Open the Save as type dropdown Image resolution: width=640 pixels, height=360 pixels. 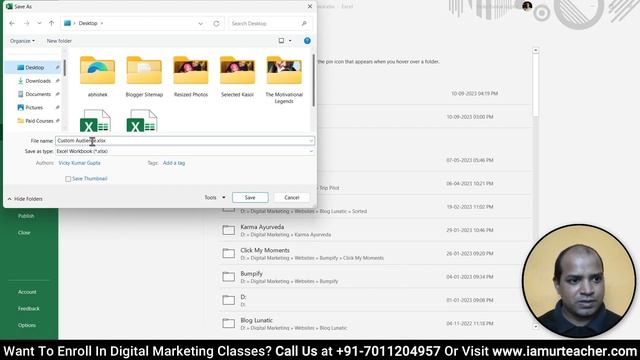click(184, 151)
